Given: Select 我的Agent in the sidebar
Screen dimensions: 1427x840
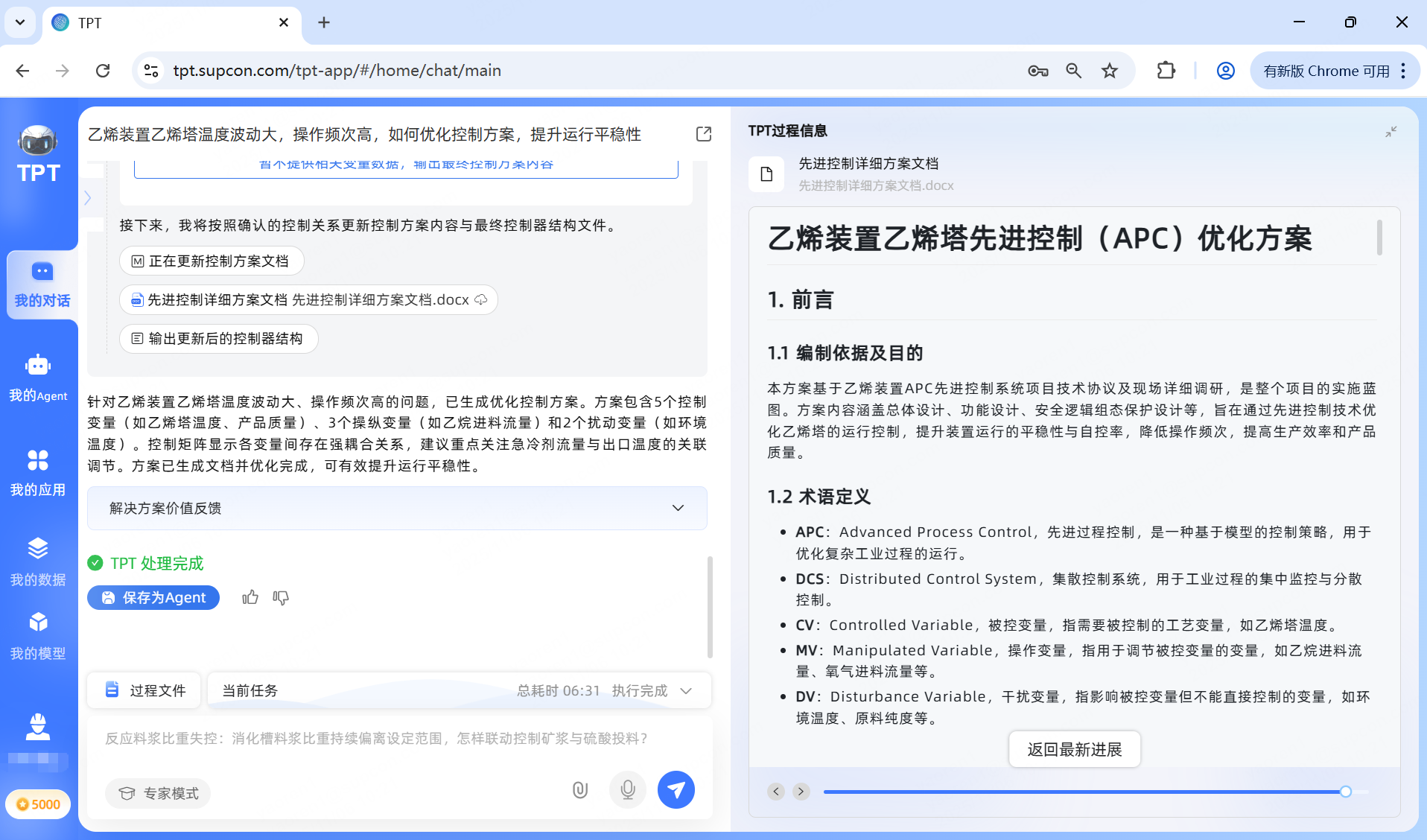Looking at the screenshot, I should (38, 378).
